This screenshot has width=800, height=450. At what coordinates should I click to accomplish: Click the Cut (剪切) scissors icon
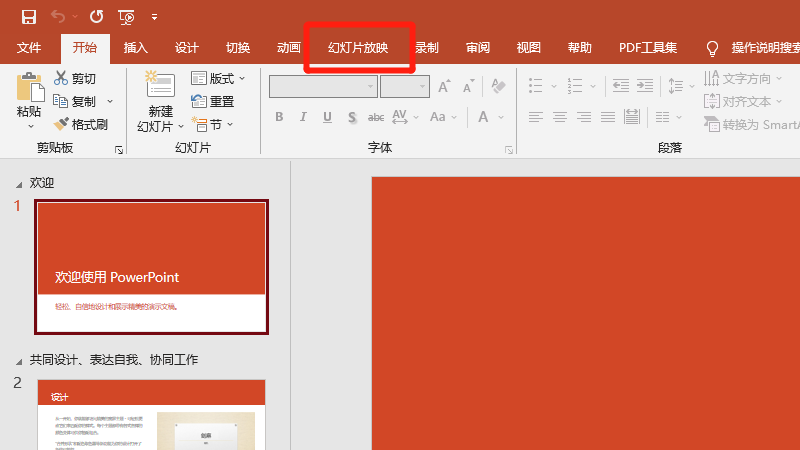61,78
